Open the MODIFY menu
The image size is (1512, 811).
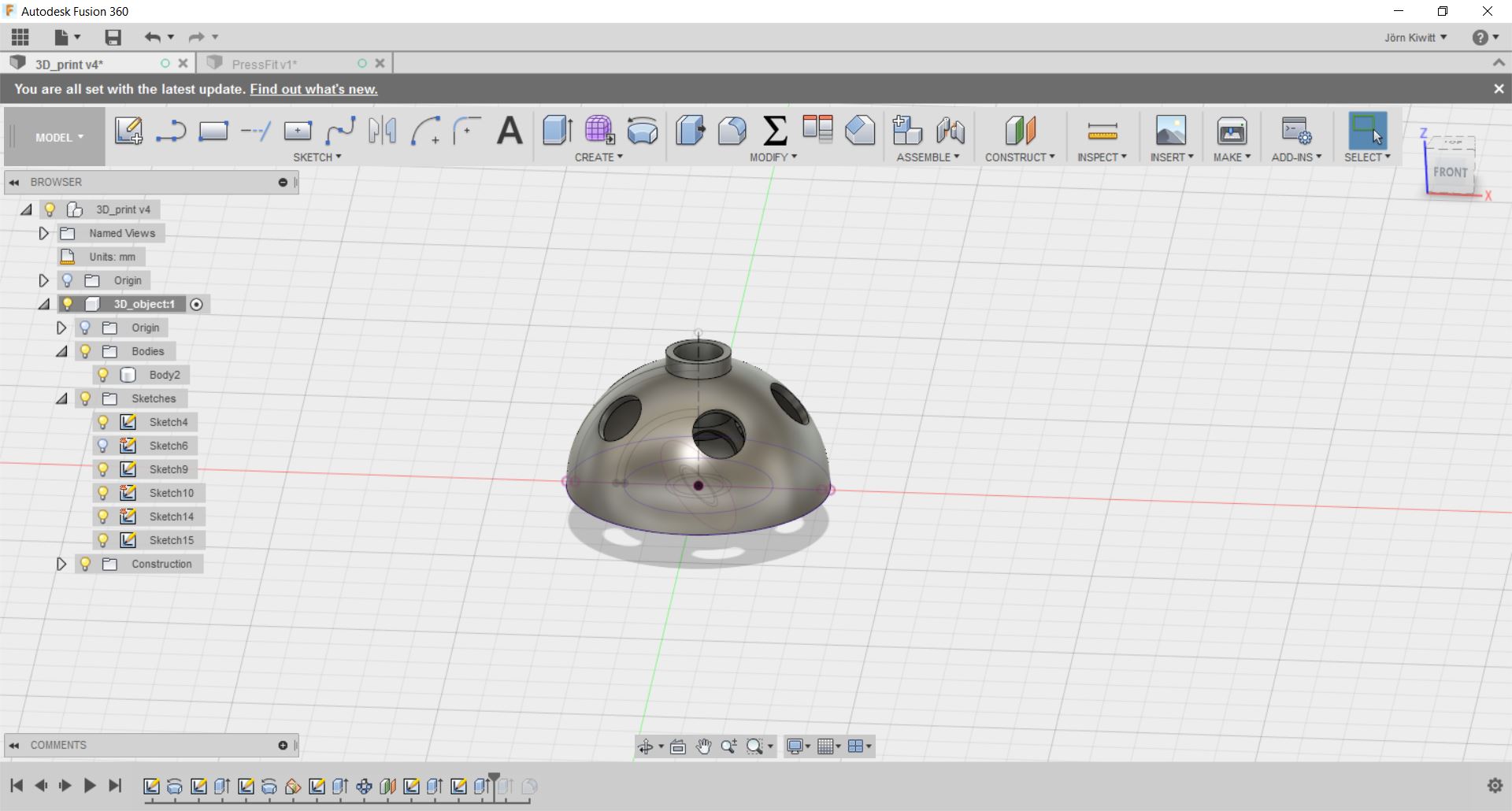pyautogui.click(x=773, y=157)
